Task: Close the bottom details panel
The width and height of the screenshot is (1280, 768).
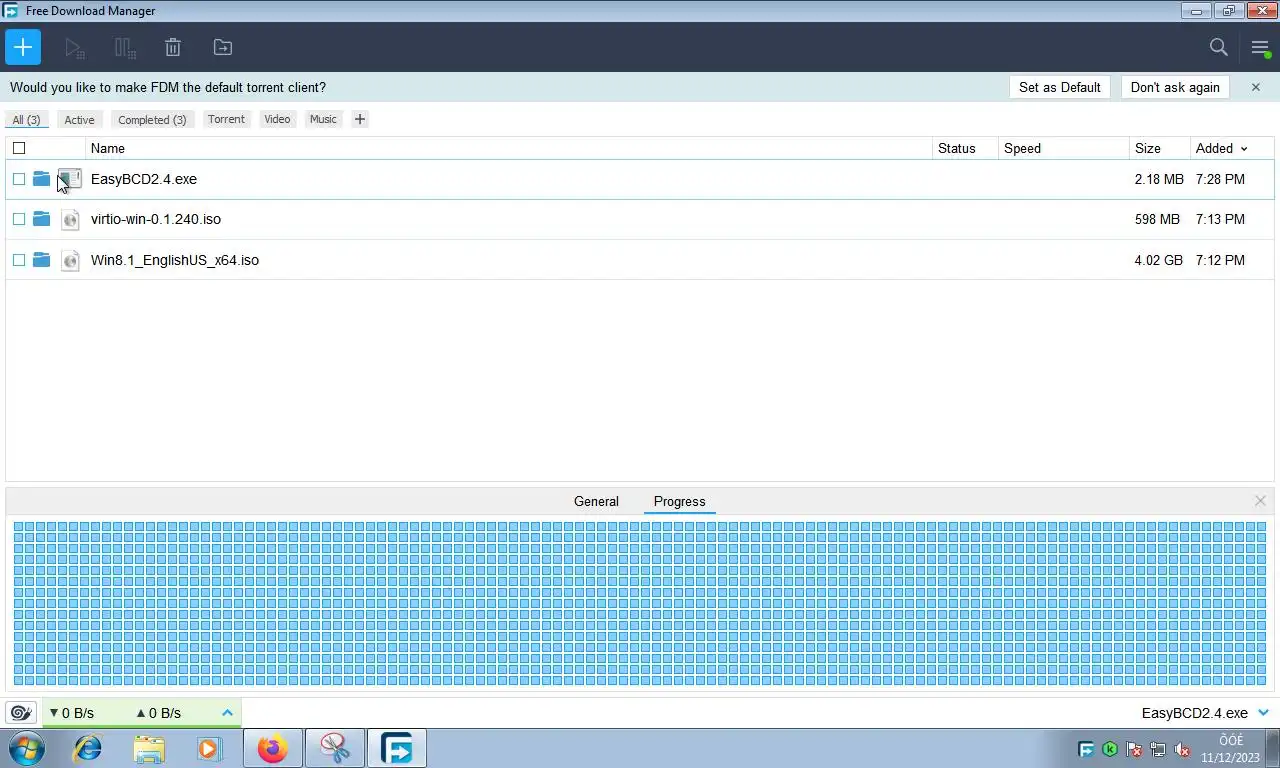Action: [1260, 501]
